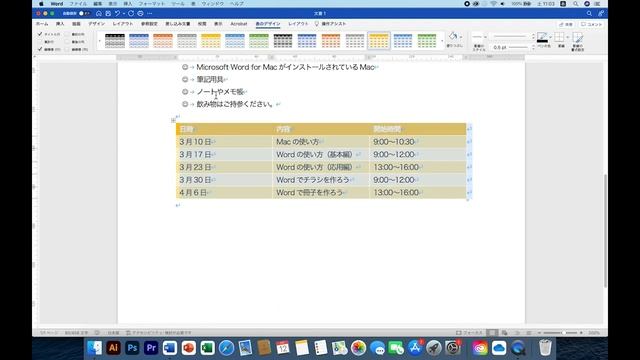Click the accessibility status in the status bar

point(158,333)
